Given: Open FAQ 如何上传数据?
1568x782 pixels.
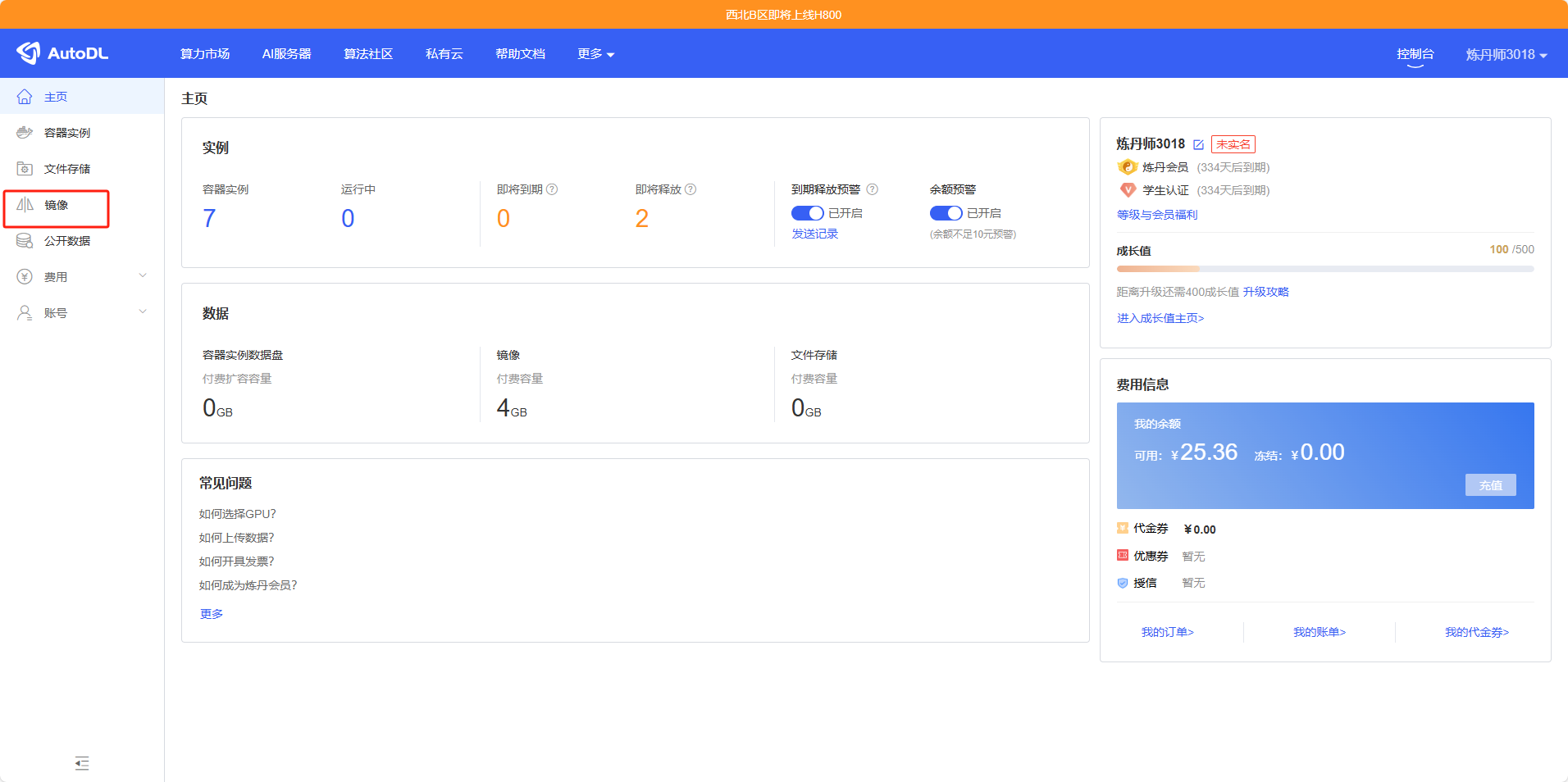Looking at the screenshot, I should click(237, 538).
